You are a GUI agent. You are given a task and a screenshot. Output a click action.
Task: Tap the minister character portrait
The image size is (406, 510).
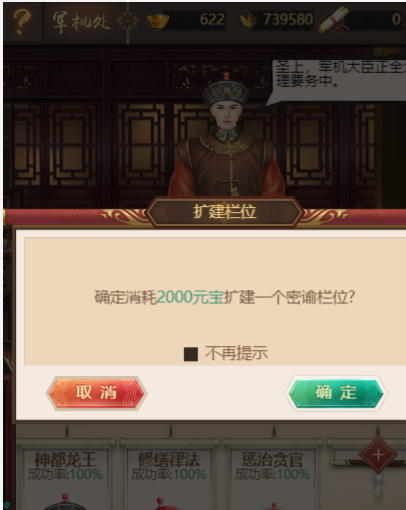[227, 136]
